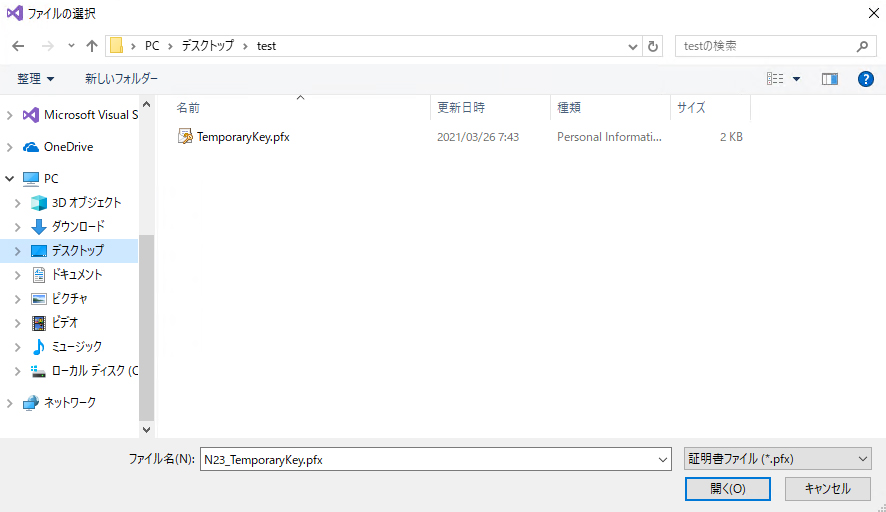This screenshot has width=886, height=512.
Task: Click 2 KB size cell
Action: coord(731,137)
